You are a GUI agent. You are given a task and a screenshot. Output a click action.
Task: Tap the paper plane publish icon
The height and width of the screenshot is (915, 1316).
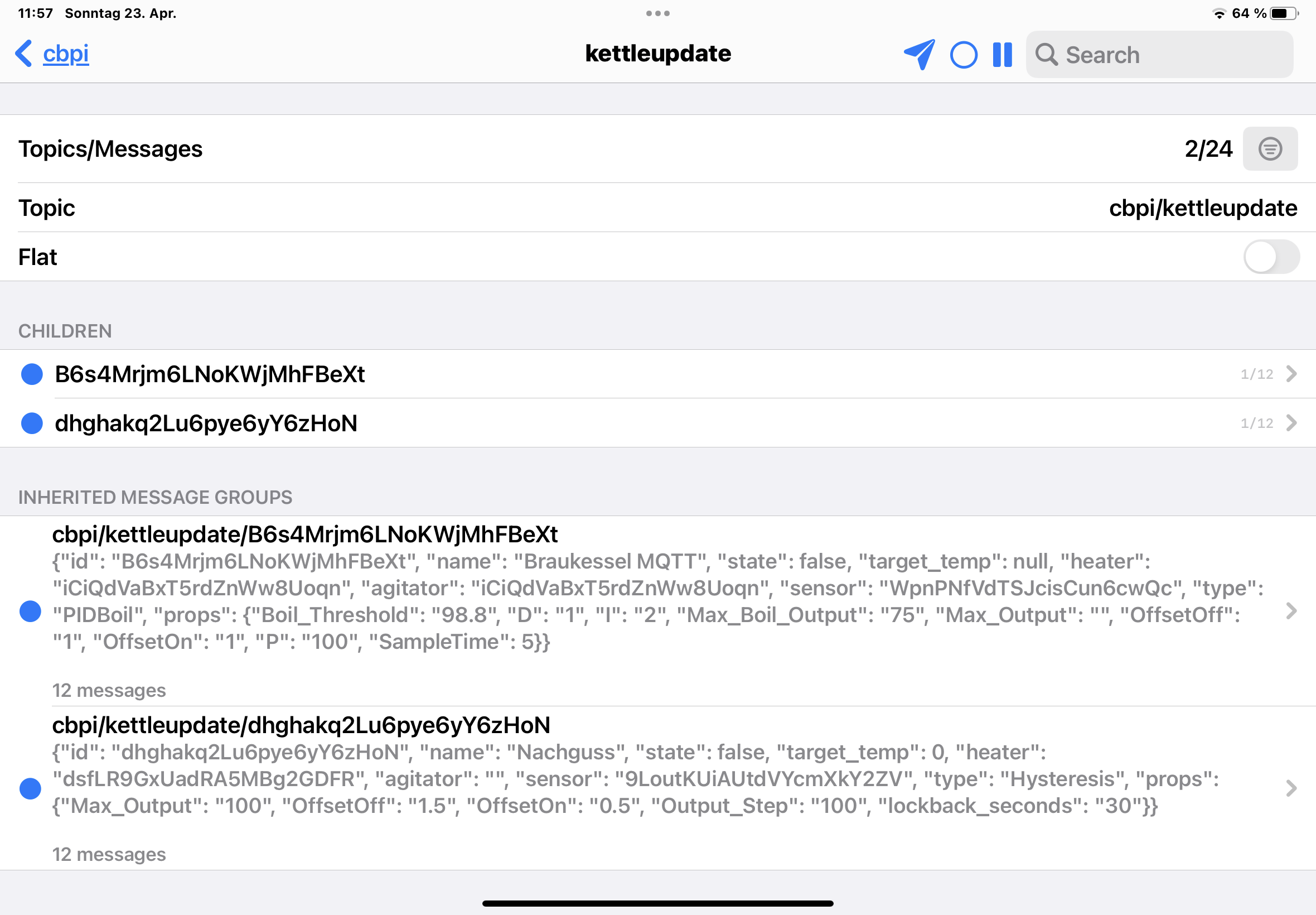coord(919,55)
